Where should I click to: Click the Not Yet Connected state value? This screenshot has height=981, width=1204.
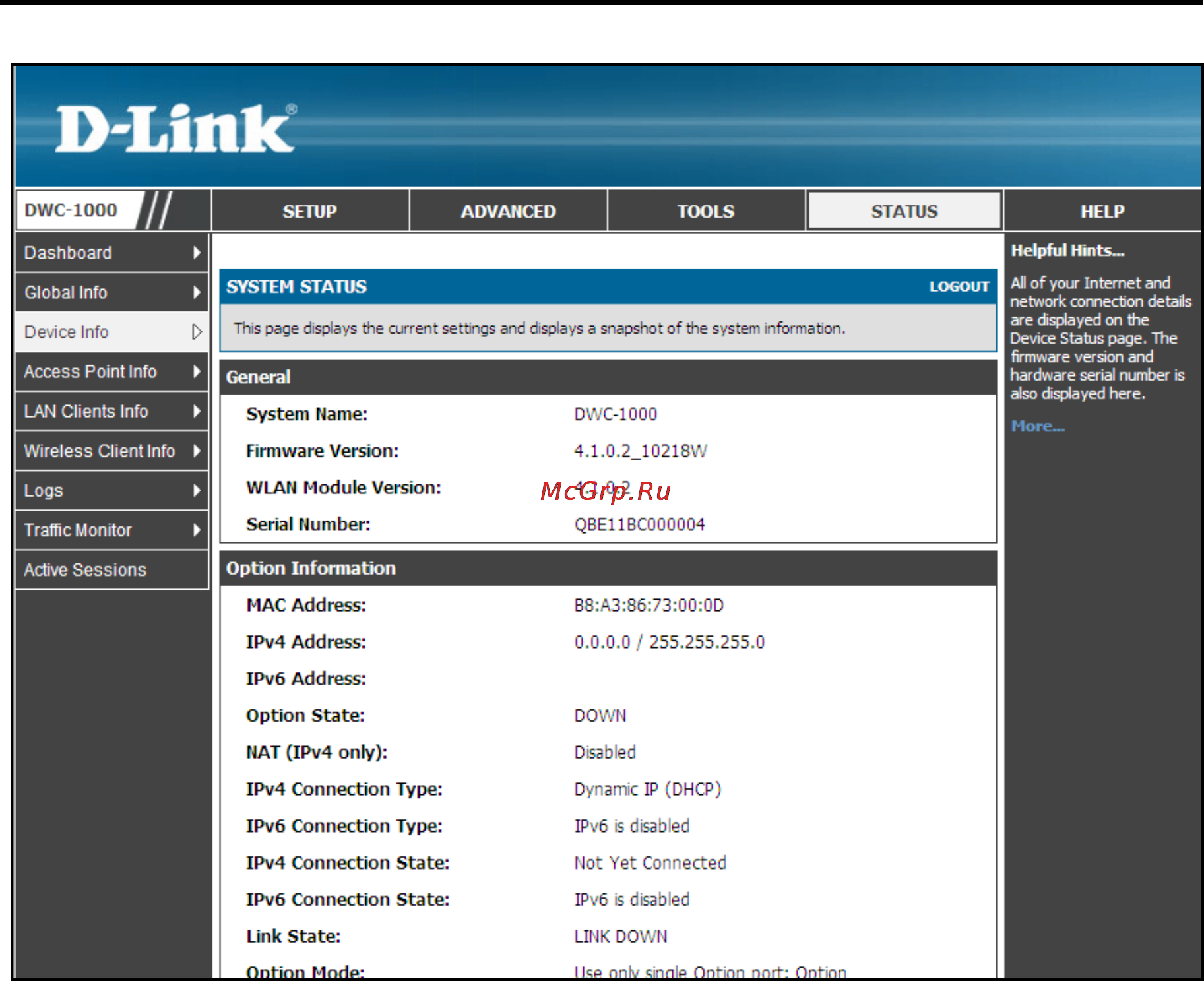pyautogui.click(x=650, y=863)
